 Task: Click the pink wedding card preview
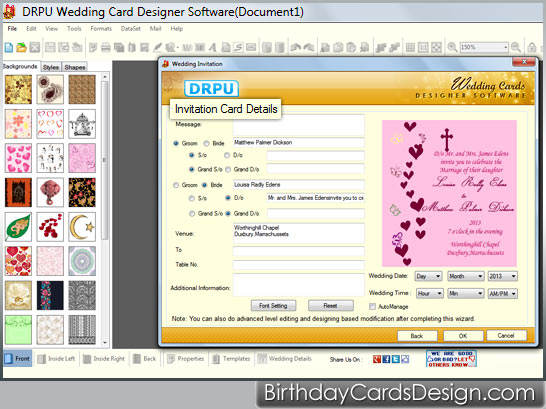point(449,193)
